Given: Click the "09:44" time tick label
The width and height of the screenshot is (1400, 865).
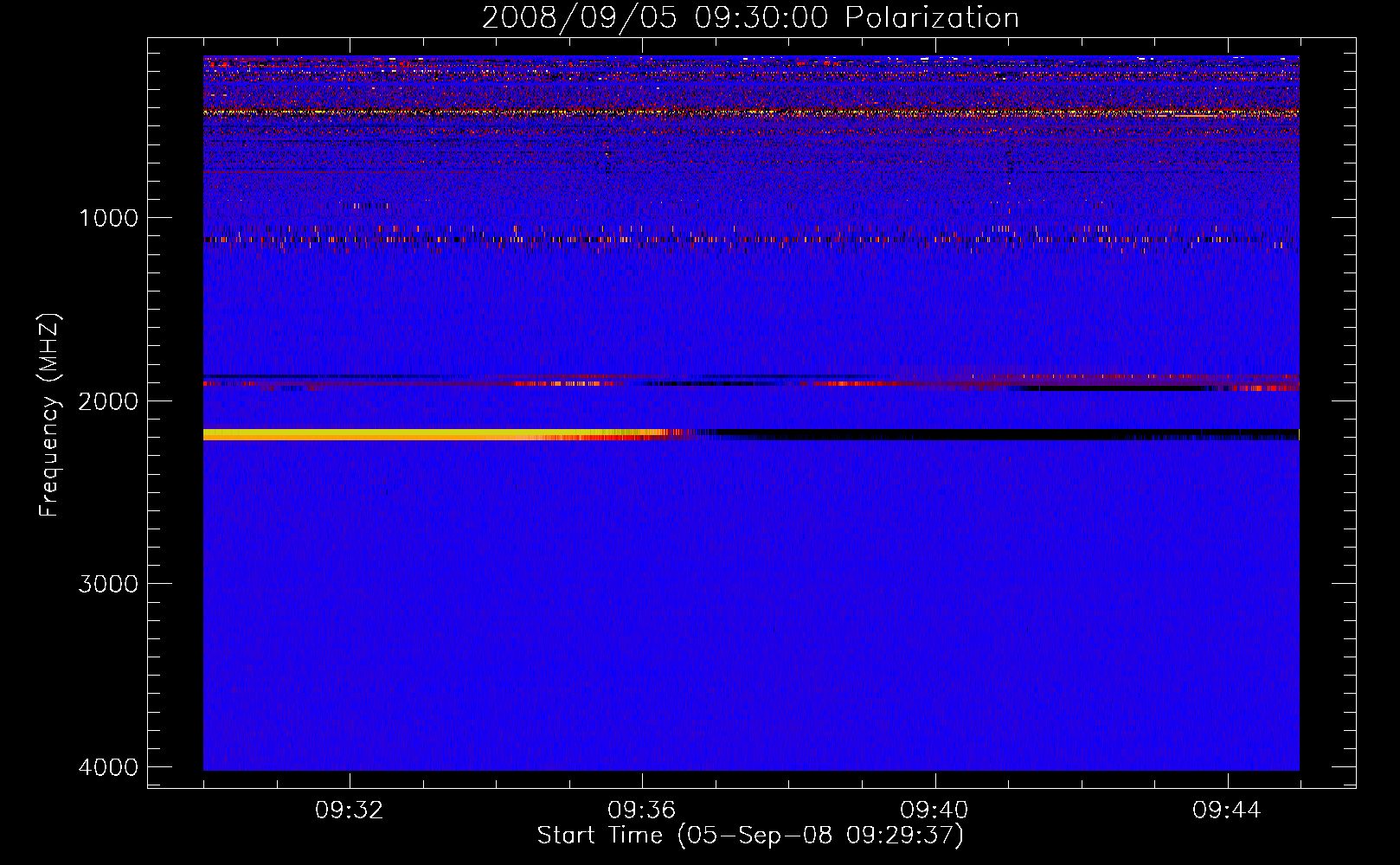Looking at the screenshot, I should point(1226,811).
